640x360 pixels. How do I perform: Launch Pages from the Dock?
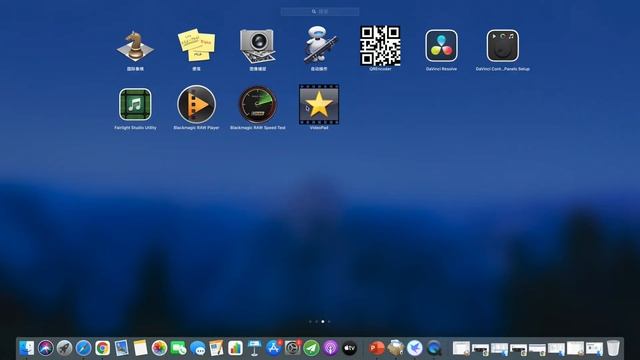pyautogui.click(x=216, y=348)
